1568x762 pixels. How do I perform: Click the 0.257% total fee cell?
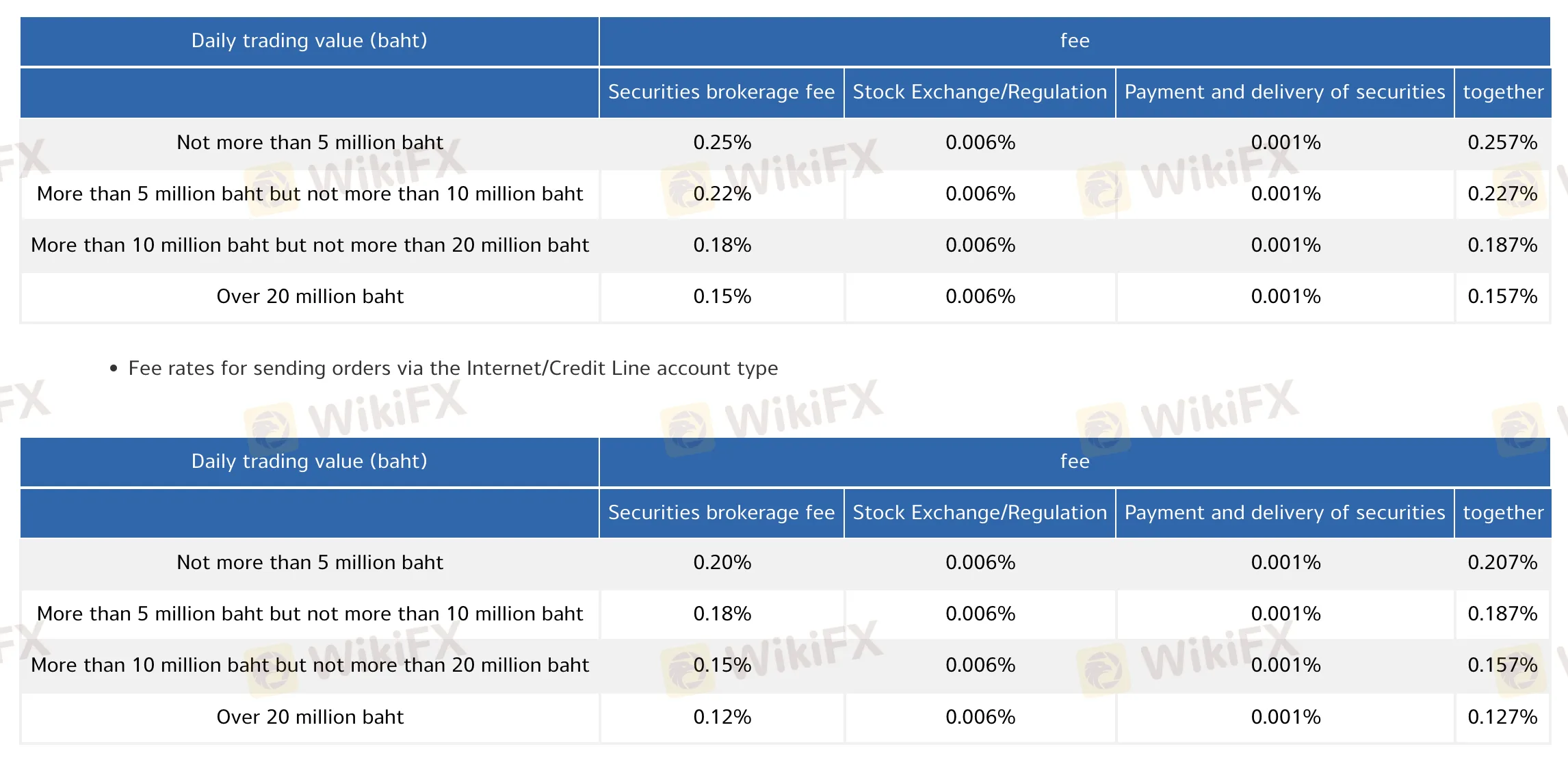pyautogui.click(x=1502, y=143)
